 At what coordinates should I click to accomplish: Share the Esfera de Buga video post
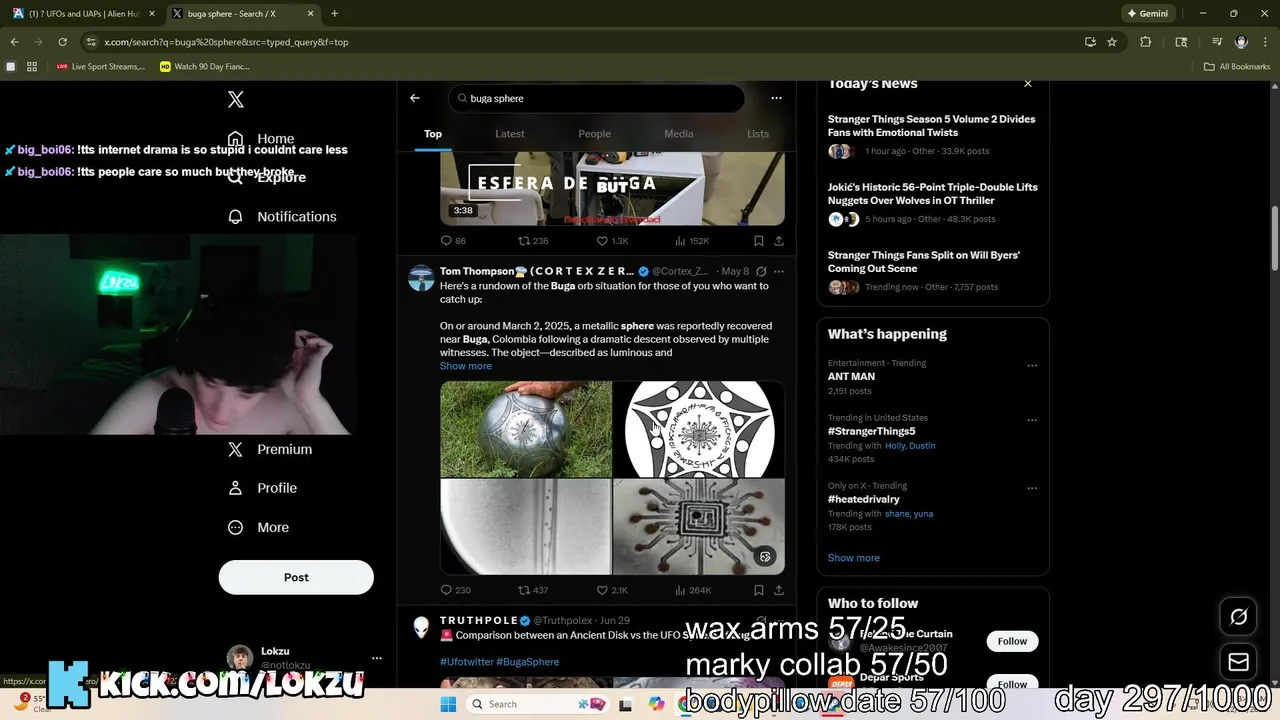pos(779,241)
